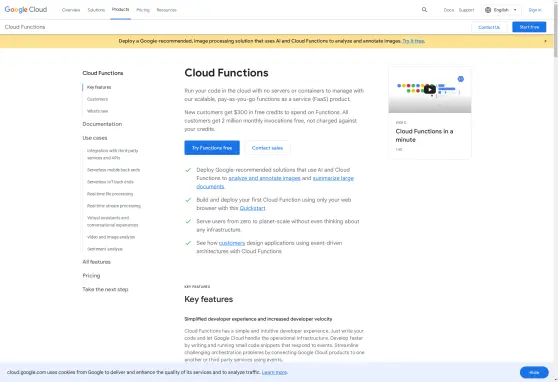
Task: Select Serverless mobile back ends item
Action: point(113,170)
